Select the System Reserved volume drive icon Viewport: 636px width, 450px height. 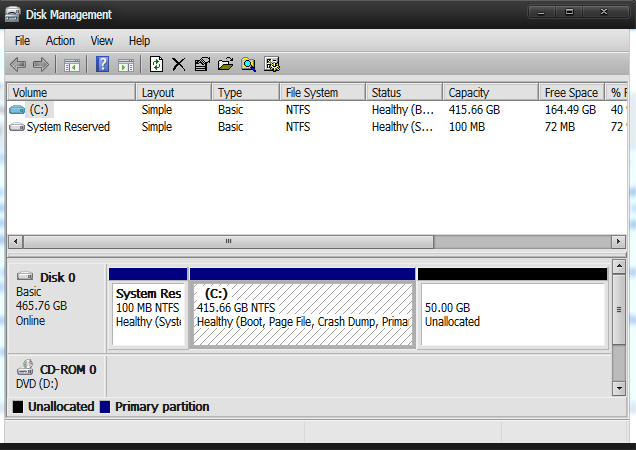click(17, 127)
